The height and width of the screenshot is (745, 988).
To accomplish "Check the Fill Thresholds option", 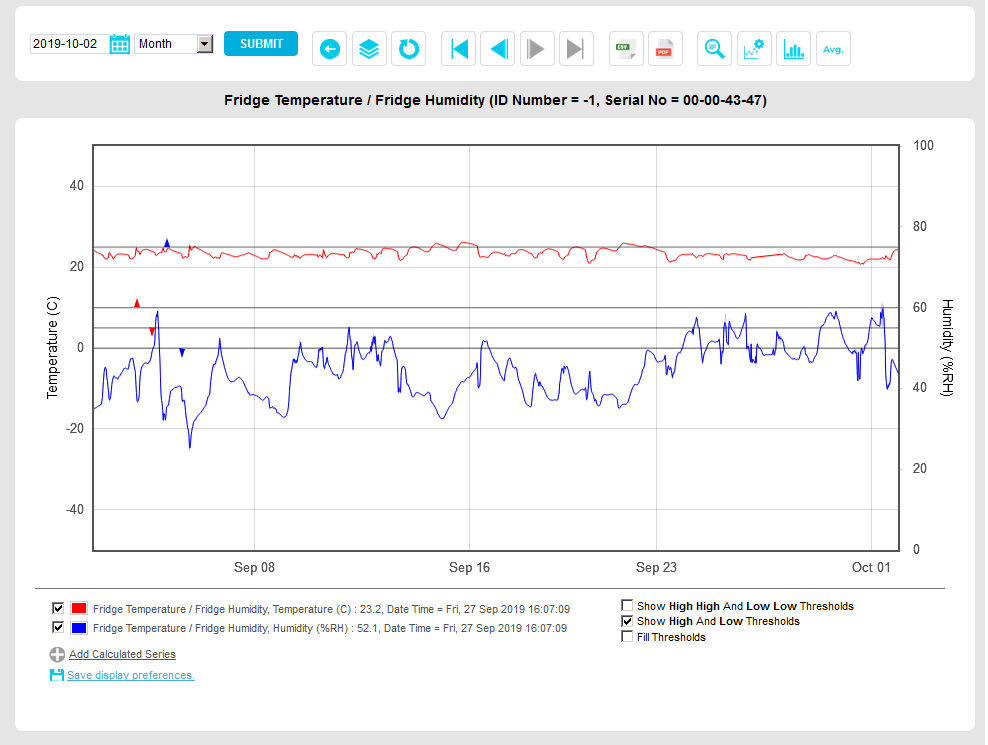I will 627,637.
